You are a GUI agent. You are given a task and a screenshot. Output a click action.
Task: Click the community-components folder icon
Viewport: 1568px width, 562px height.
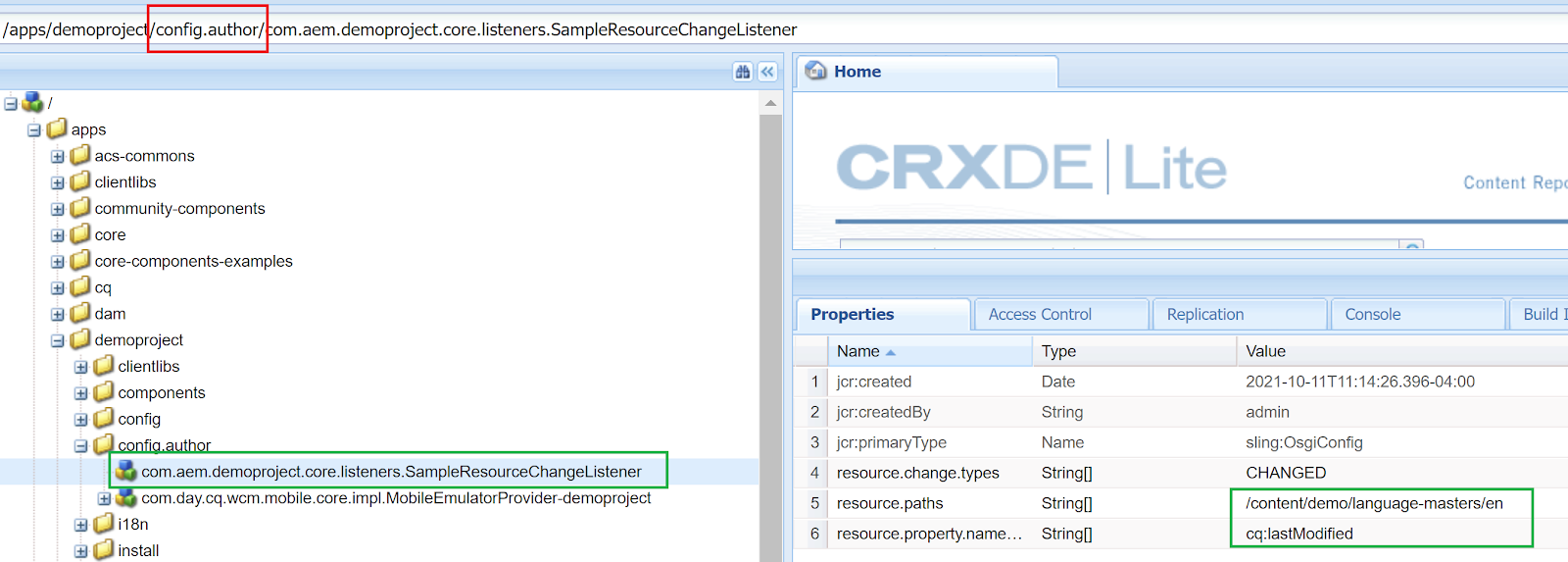pyautogui.click(x=80, y=208)
